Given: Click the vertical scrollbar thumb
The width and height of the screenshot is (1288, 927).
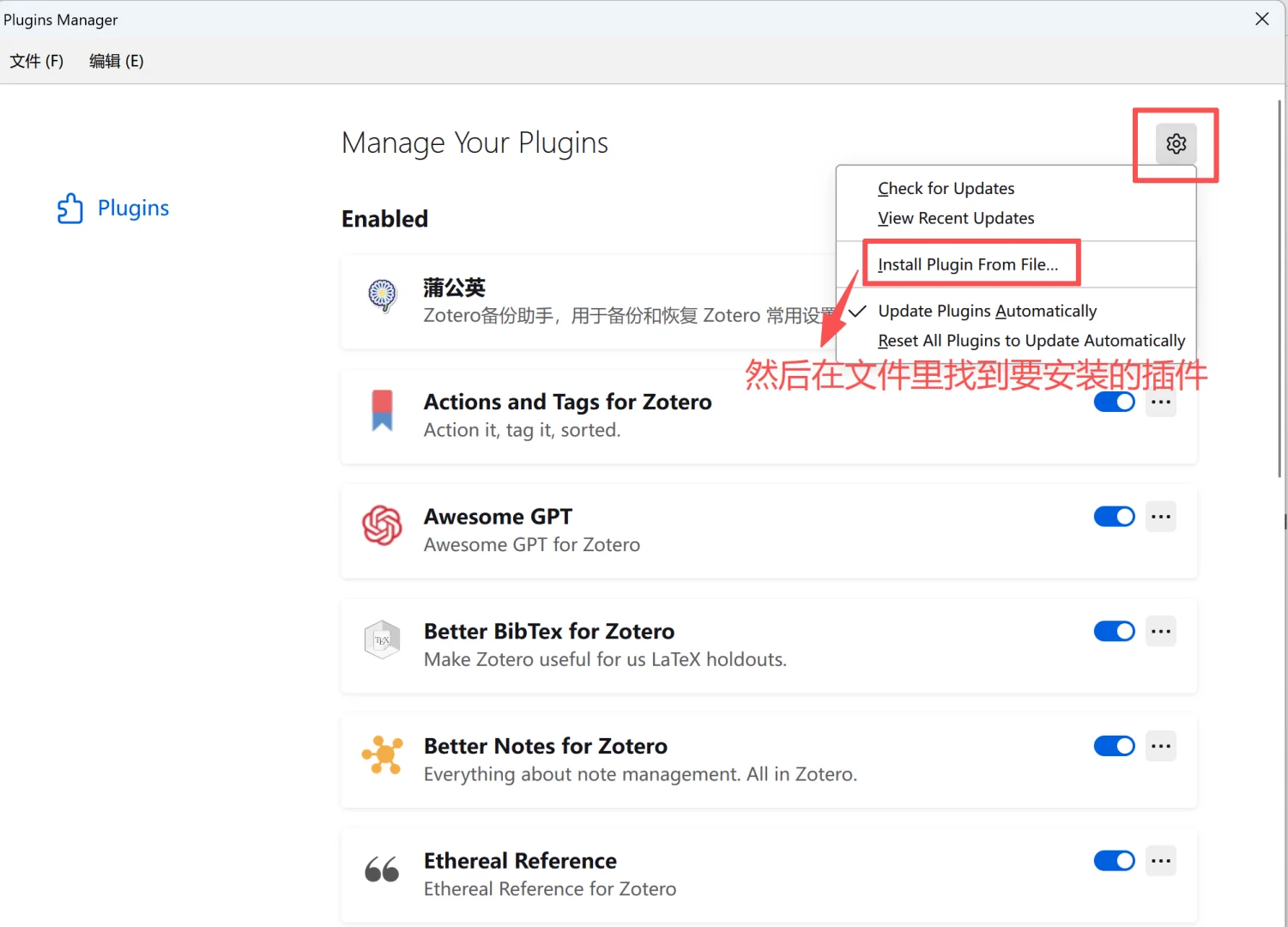Looking at the screenshot, I should [x=1279, y=288].
